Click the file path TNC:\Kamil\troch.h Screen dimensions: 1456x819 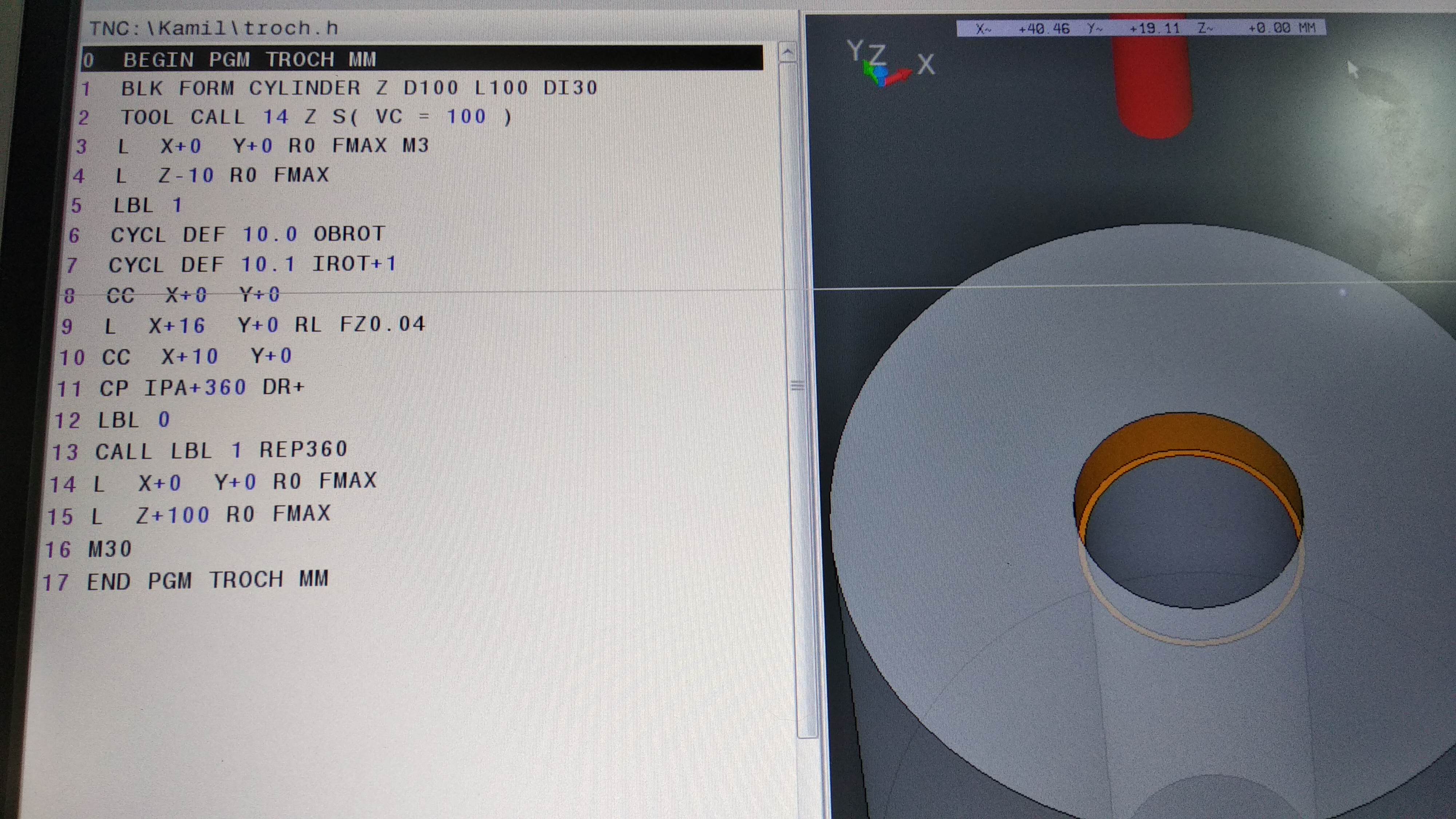[214, 28]
